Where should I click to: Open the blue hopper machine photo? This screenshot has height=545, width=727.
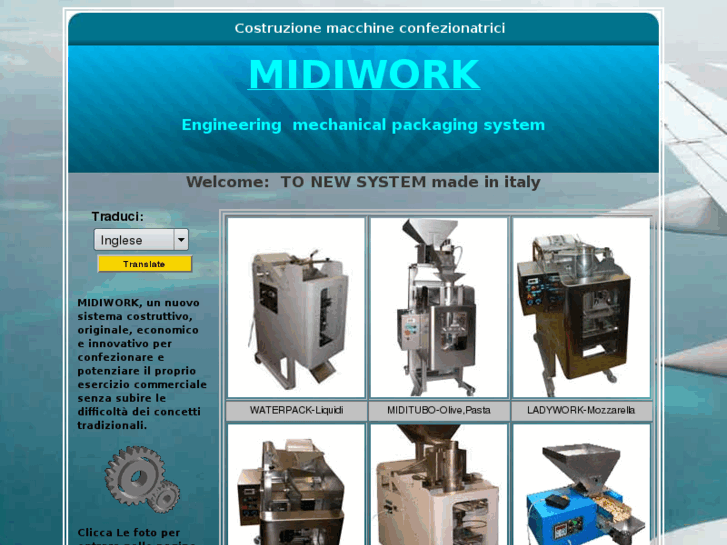(x=581, y=485)
